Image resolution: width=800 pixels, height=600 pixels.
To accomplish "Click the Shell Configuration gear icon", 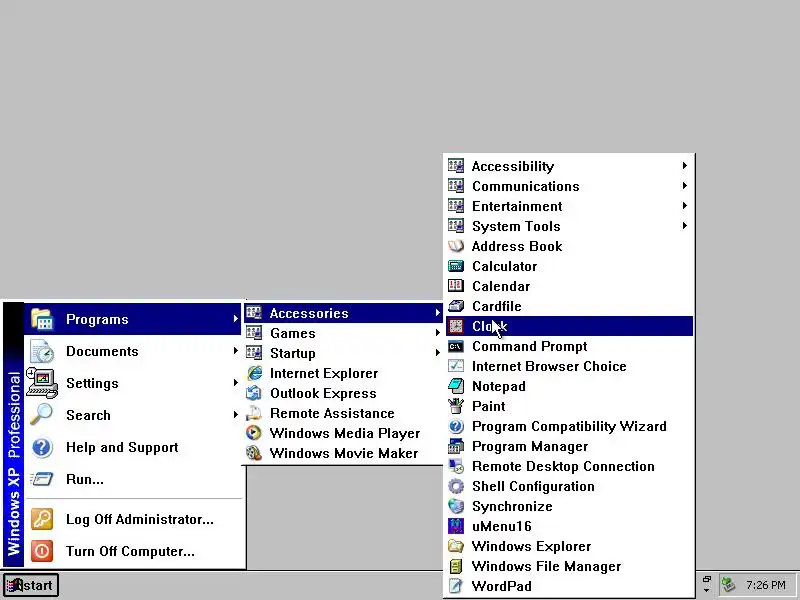I will [x=456, y=486].
